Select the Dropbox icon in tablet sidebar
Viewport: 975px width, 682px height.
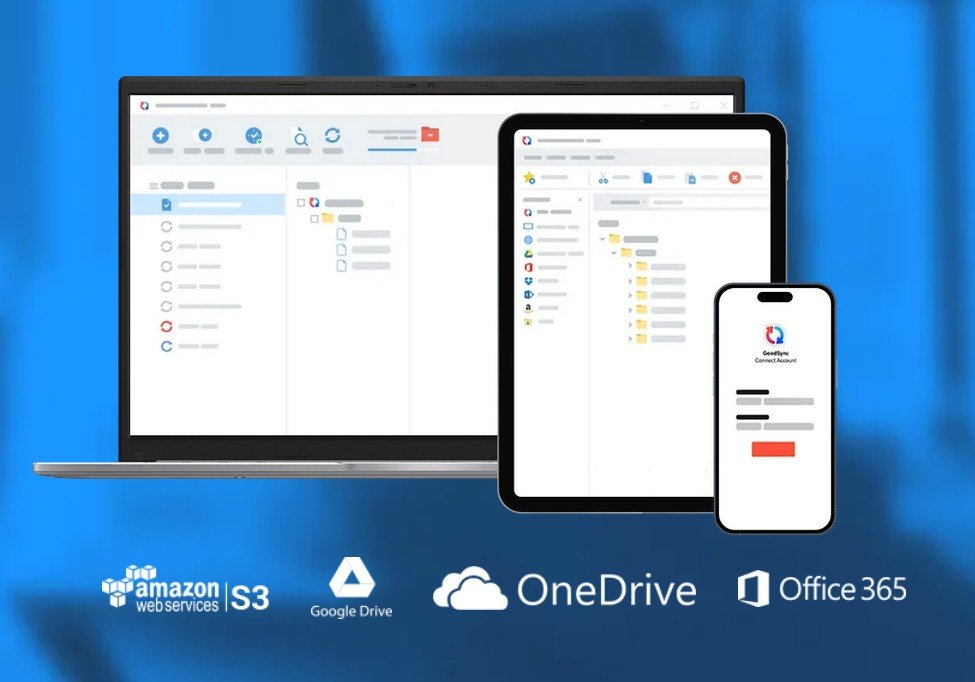click(528, 281)
